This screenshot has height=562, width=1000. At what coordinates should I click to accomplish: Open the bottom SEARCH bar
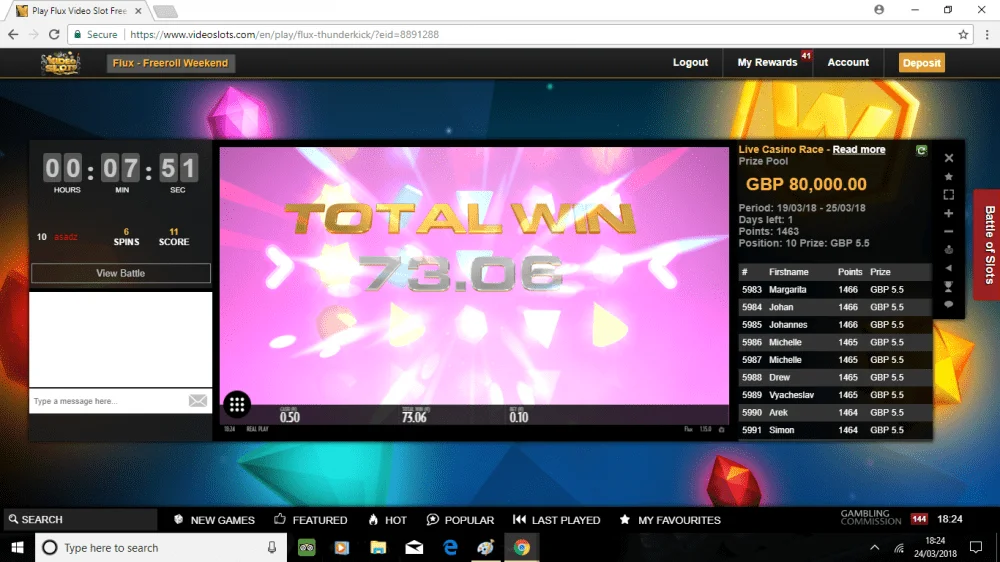click(80, 519)
